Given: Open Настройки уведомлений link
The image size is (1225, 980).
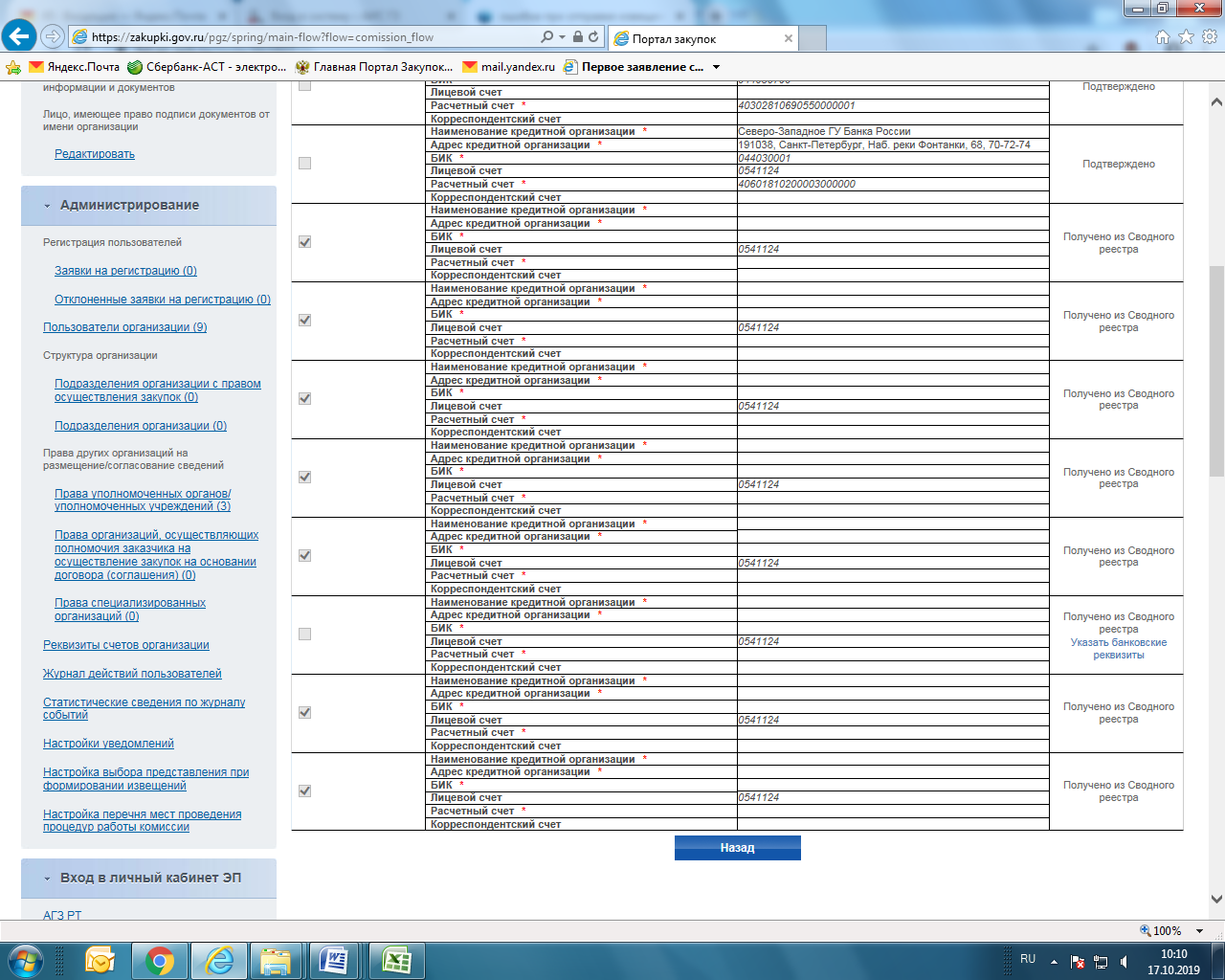Looking at the screenshot, I should click(108, 744).
